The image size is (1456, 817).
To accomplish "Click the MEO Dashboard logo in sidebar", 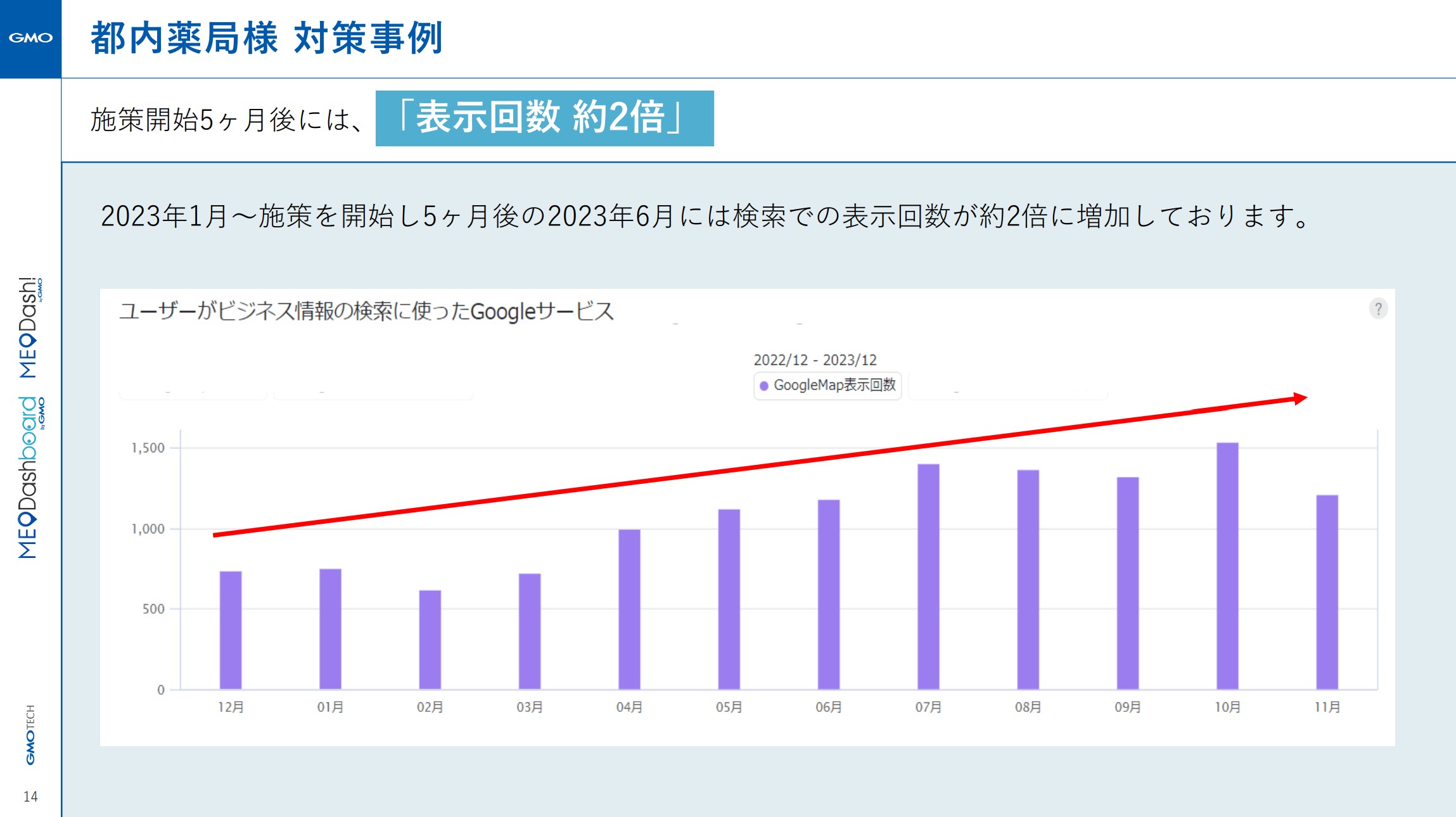I will pyautogui.click(x=29, y=478).
